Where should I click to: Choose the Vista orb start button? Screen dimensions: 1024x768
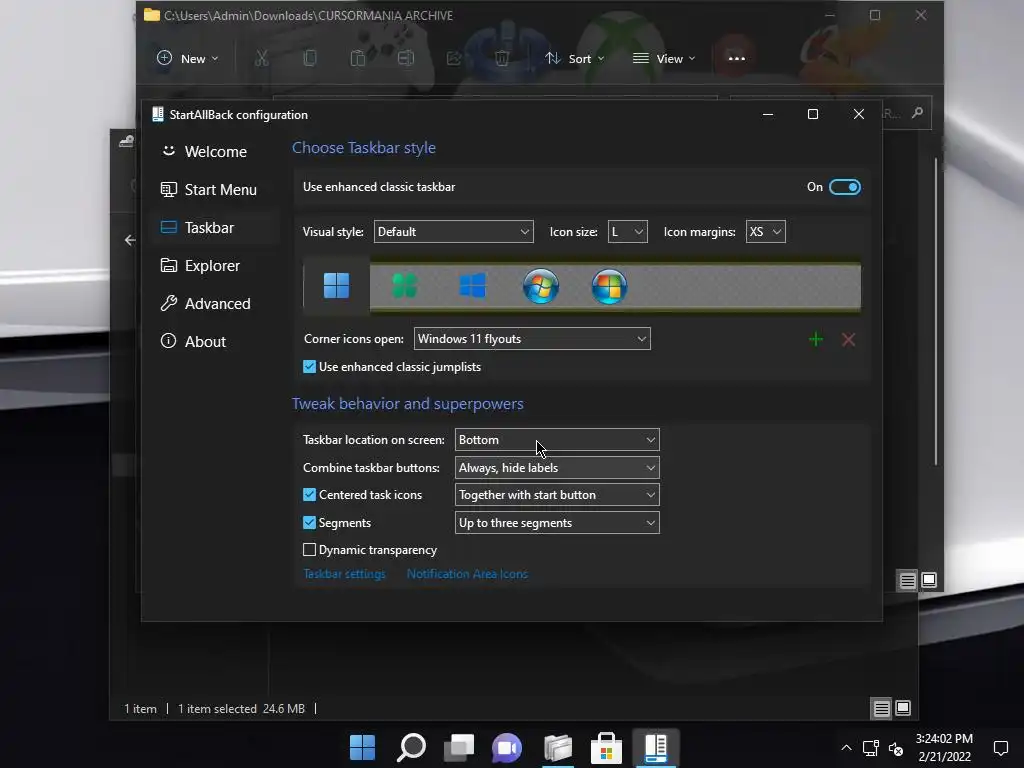pos(609,286)
